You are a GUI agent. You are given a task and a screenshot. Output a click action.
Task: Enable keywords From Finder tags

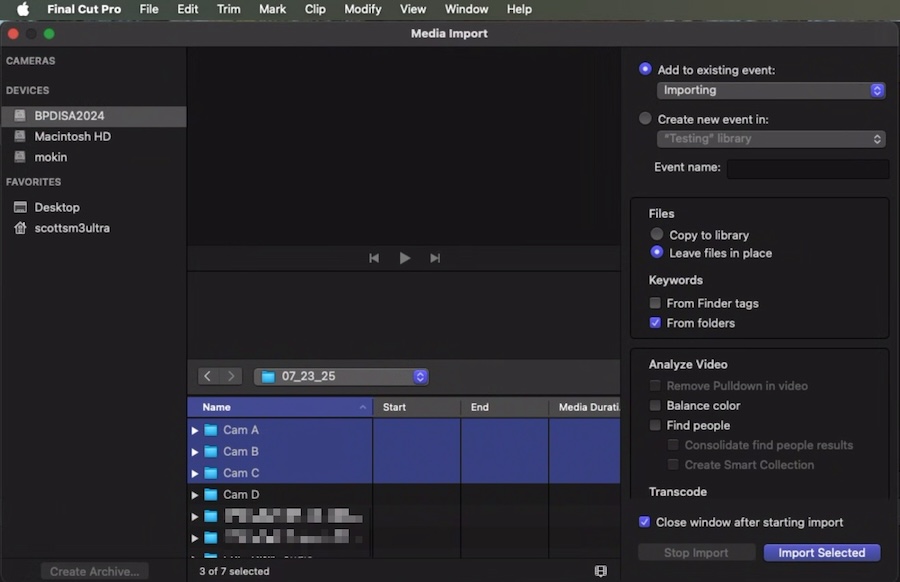click(x=655, y=302)
